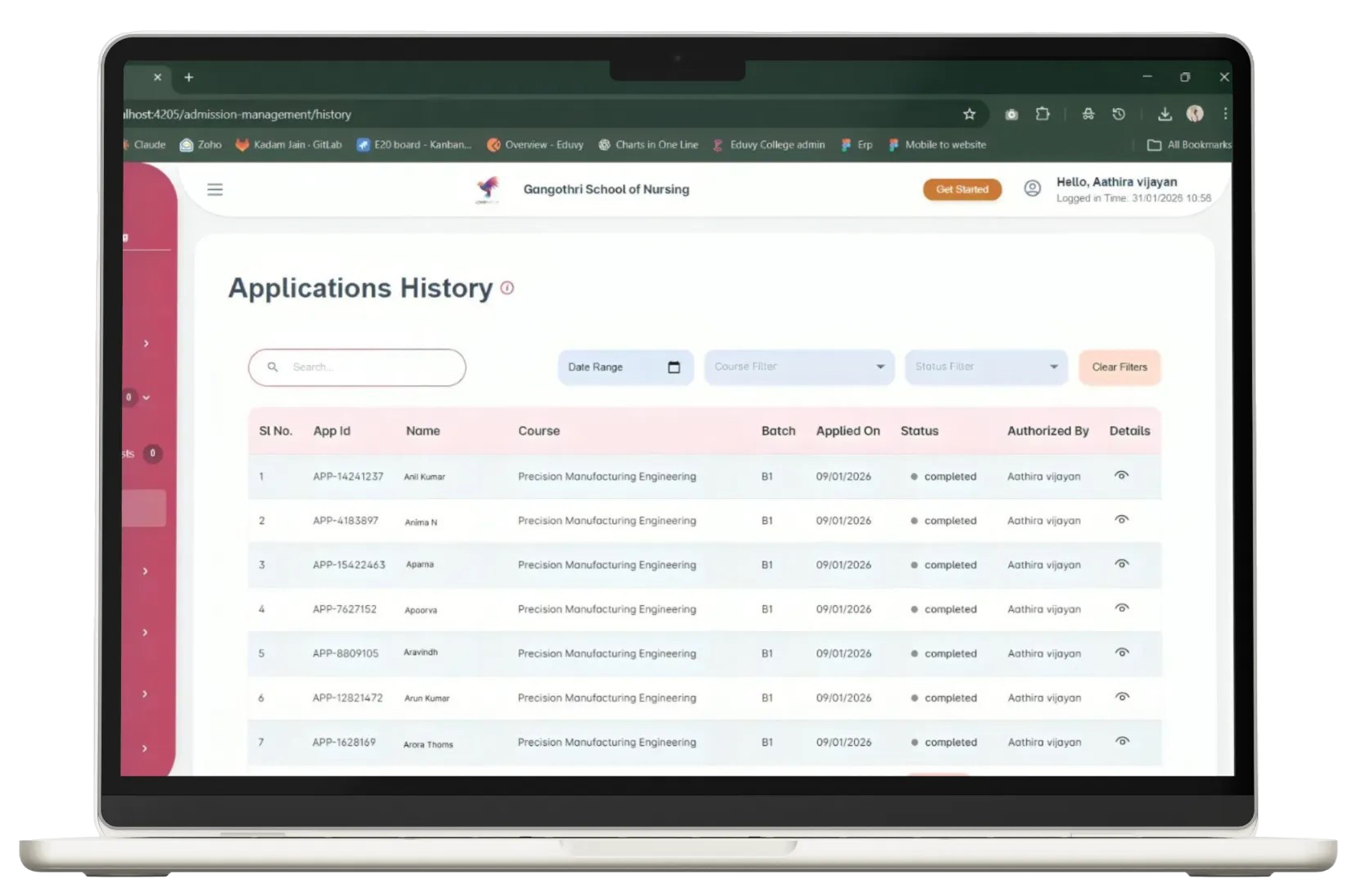Expand the first sidebar chevron item
Screen dimensions: 1365x896
pyautogui.click(x=146, y=344)
